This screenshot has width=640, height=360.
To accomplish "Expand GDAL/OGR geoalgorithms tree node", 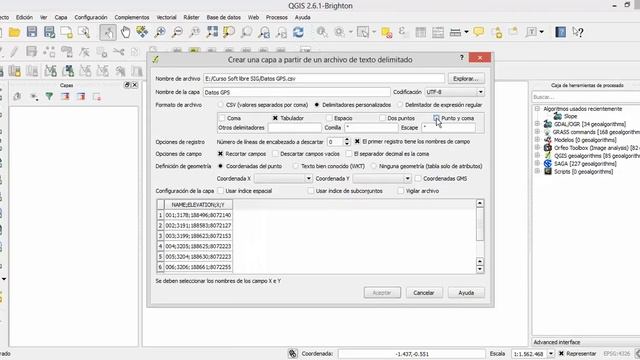I will (x=537, y=124).
